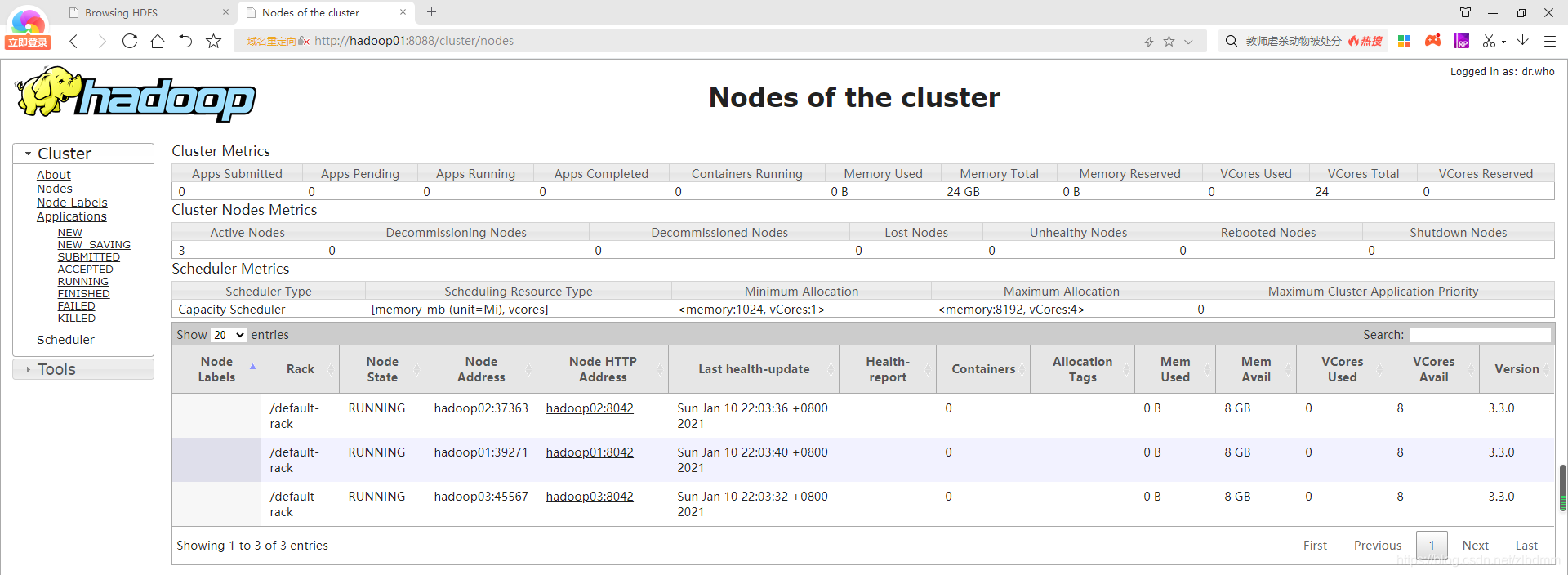
Task: Filter applications by SUBMITTED state
Action: (x=89, y=257)
